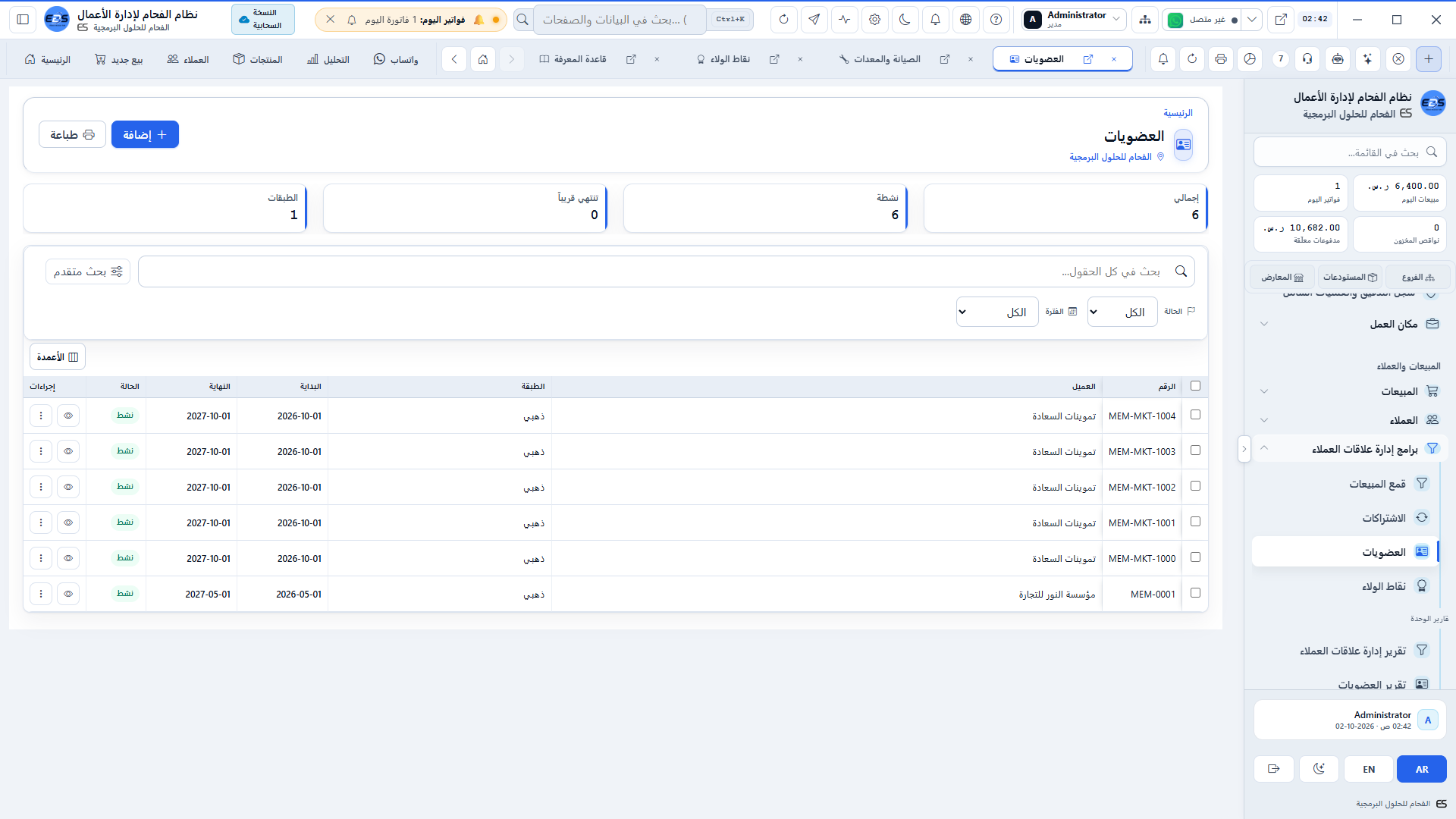Open the الفترة period dropdown
This screenshot has height=819, width=1456.
tap(997, 312)
